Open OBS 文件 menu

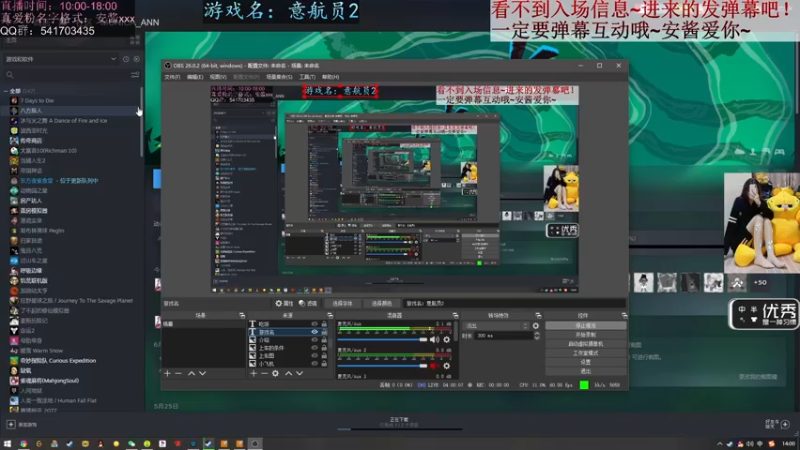(172, 77)
